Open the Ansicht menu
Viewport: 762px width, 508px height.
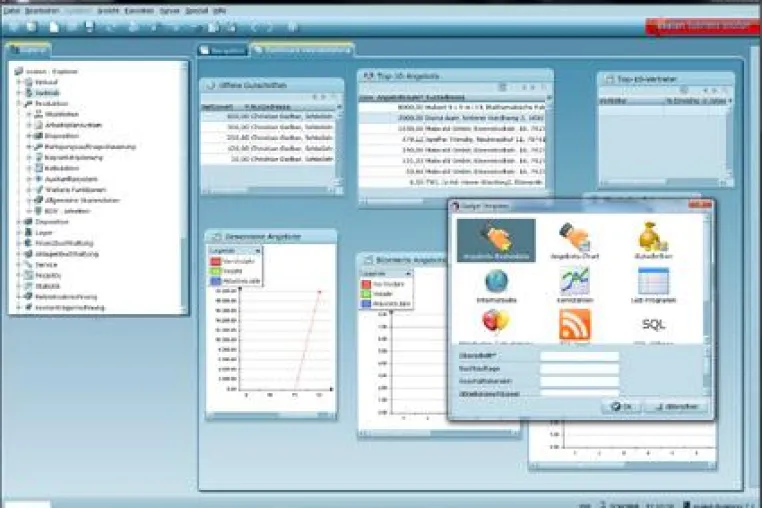(108, 10)
